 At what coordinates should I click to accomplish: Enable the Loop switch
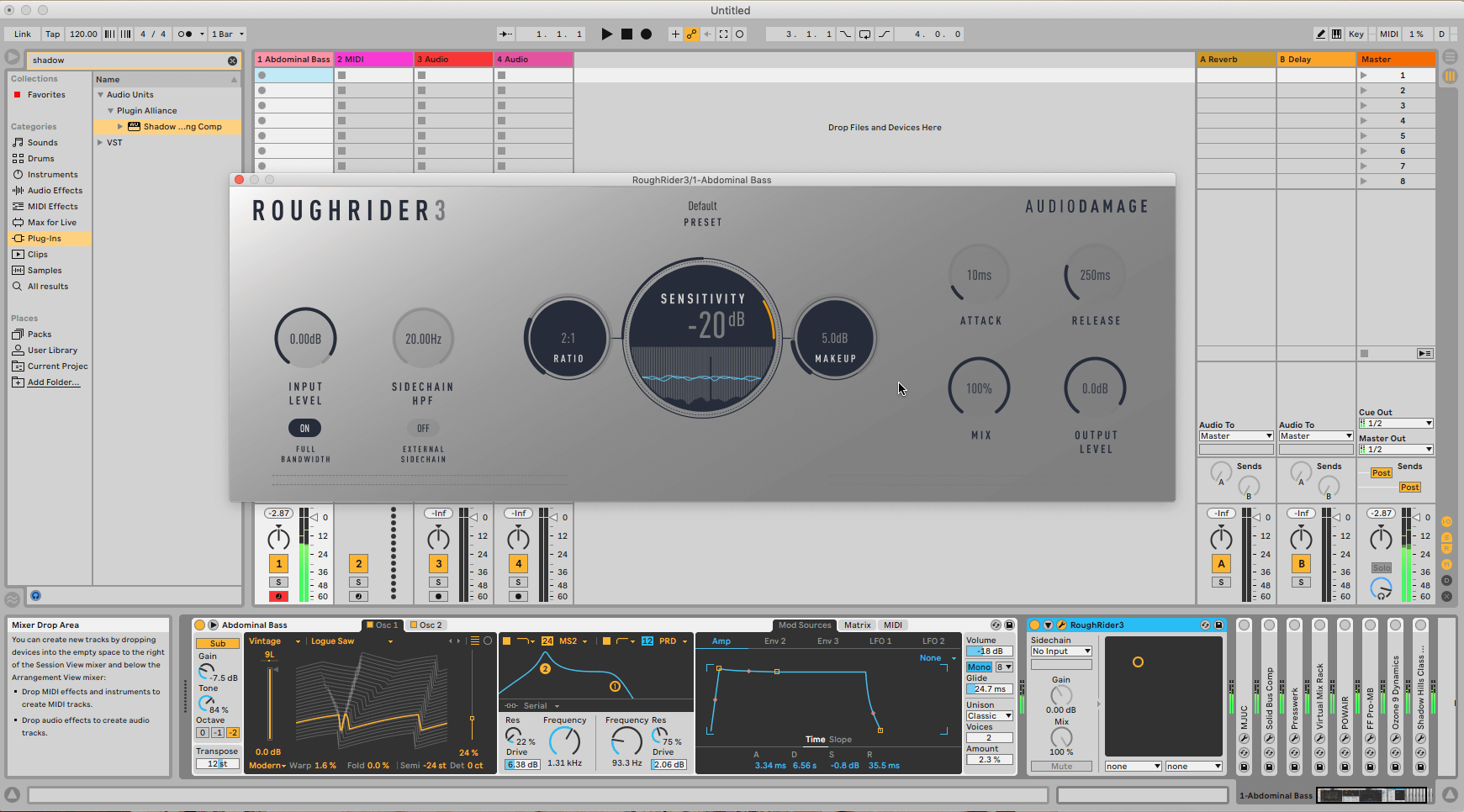[864, 34]
